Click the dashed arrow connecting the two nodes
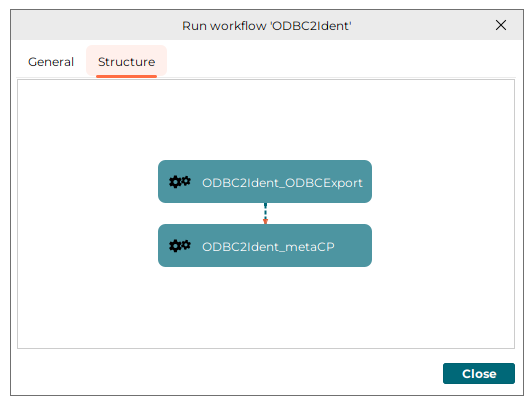The height and width of the screenshot is (409, 532). [265, 213]
